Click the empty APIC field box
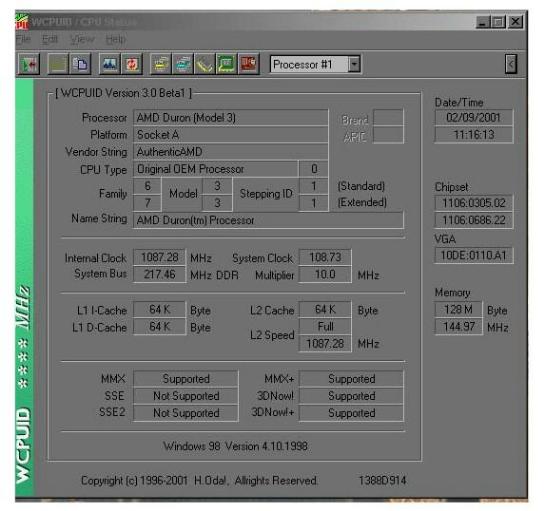The image size is (544, 511). 388,135
